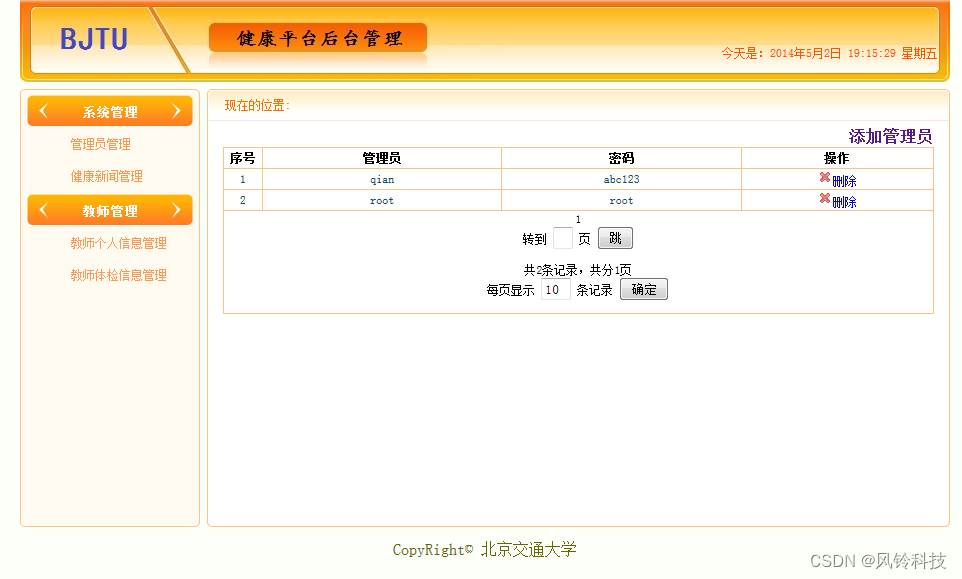962x579 pixels.
Task: Collapse the 系统管理 menu section
Action: click(110, 111)
